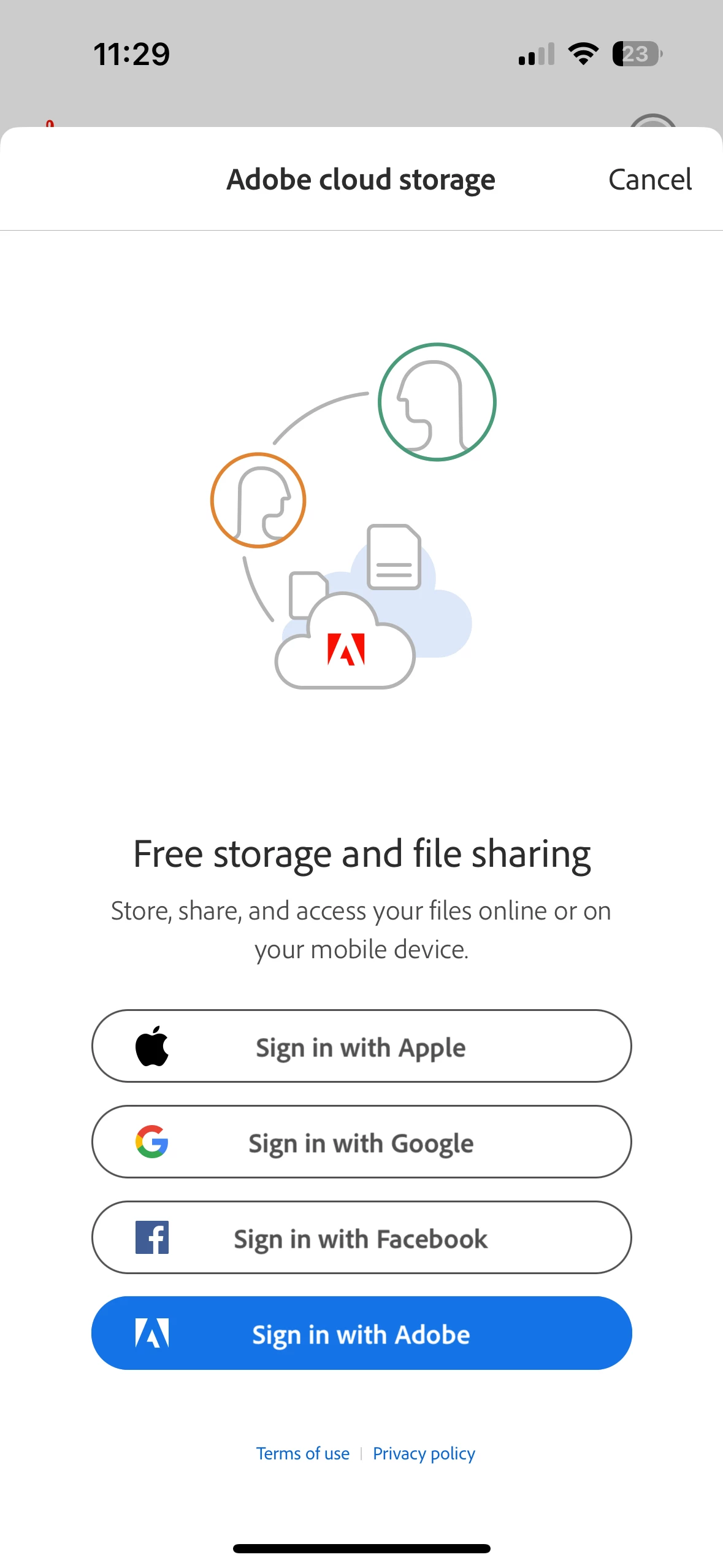
Task: Cancel the Adobe cloud storage sheet
Action: (x=649, y=180)
